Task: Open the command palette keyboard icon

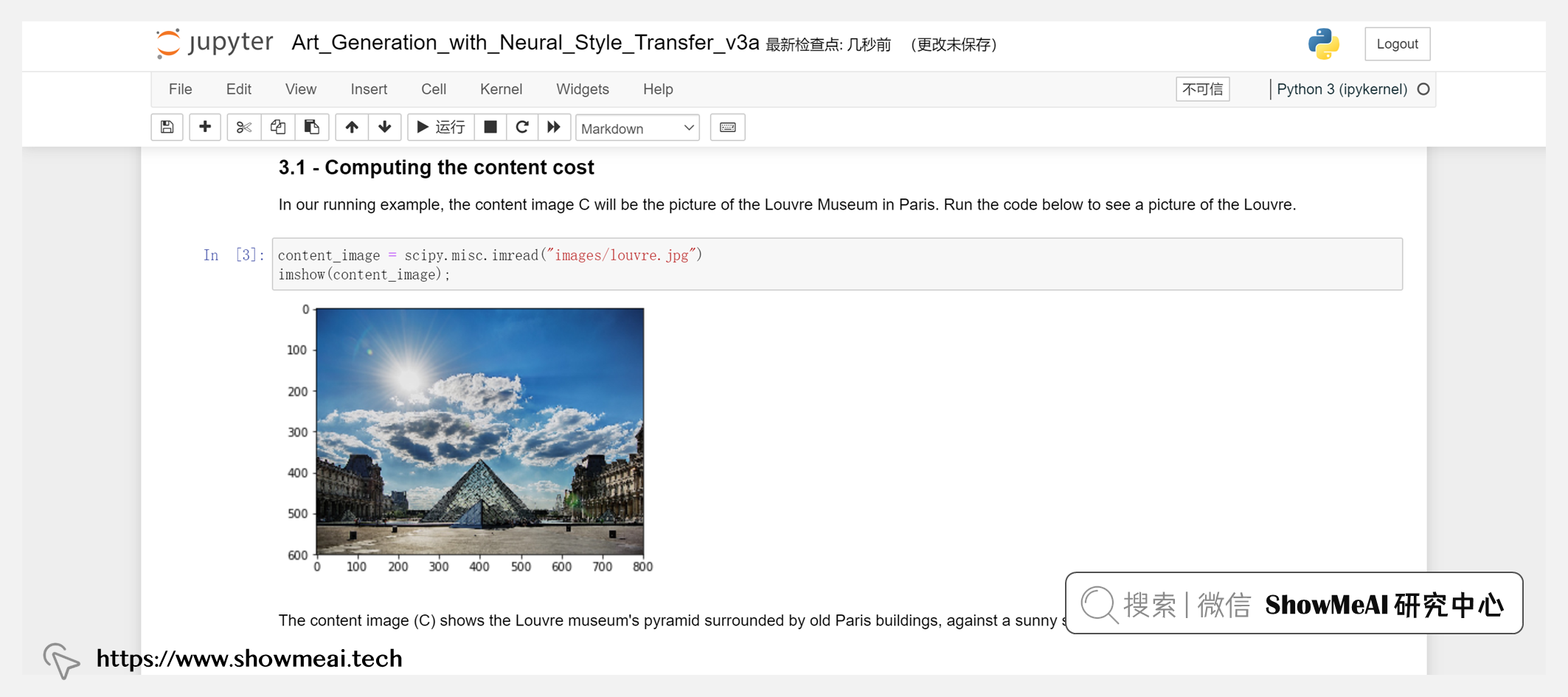Action: (728, 128)
